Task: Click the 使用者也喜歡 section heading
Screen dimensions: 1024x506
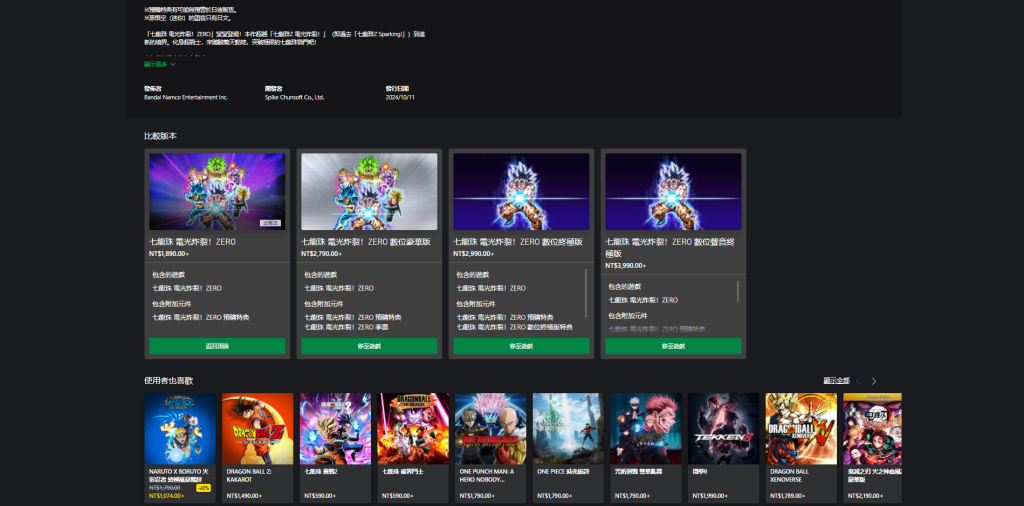Action: point(168,381)
